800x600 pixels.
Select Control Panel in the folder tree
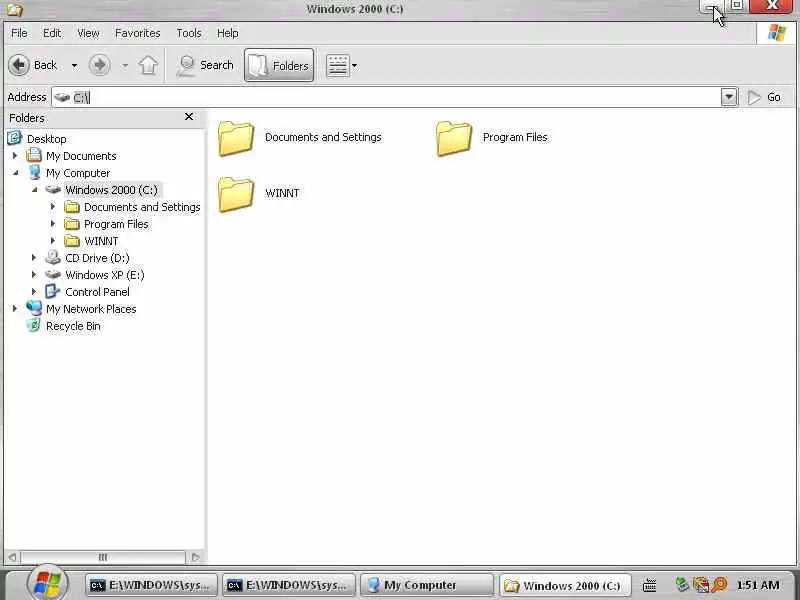(x=97, y=292)
